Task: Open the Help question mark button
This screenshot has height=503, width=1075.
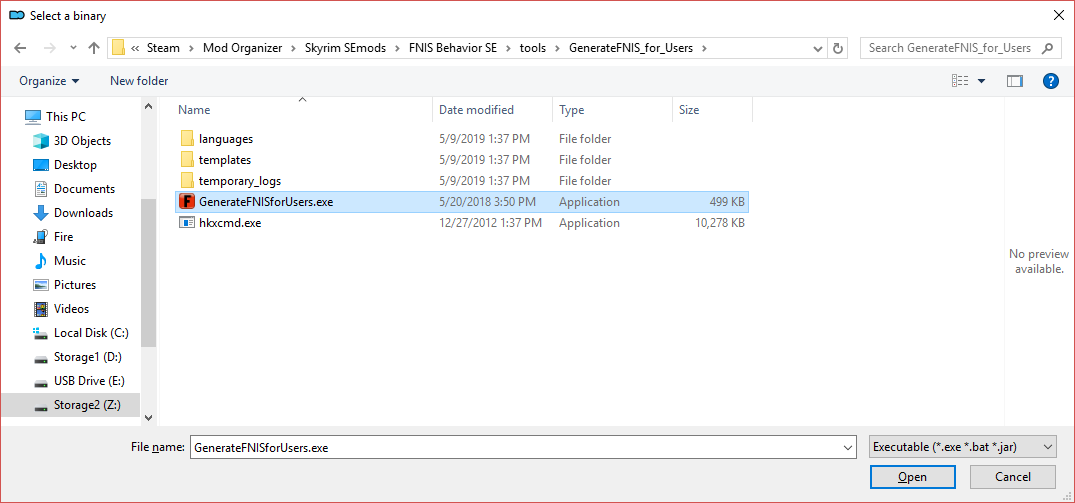Action: click(x=1050, y=81)
